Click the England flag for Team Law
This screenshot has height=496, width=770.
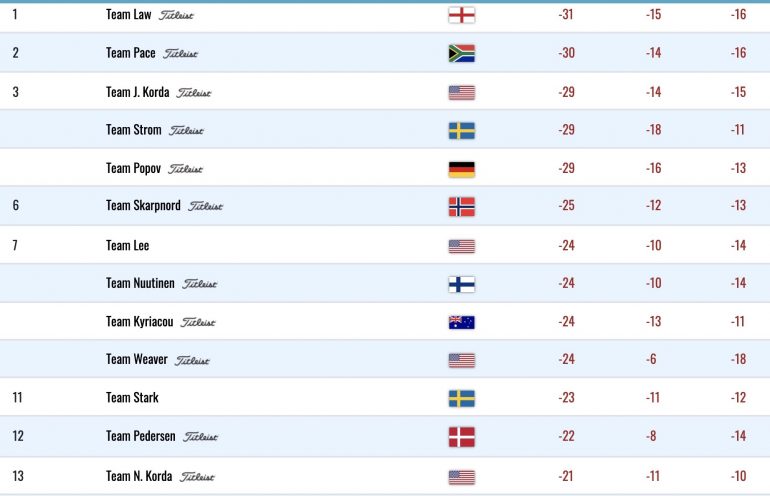point(462,15)
